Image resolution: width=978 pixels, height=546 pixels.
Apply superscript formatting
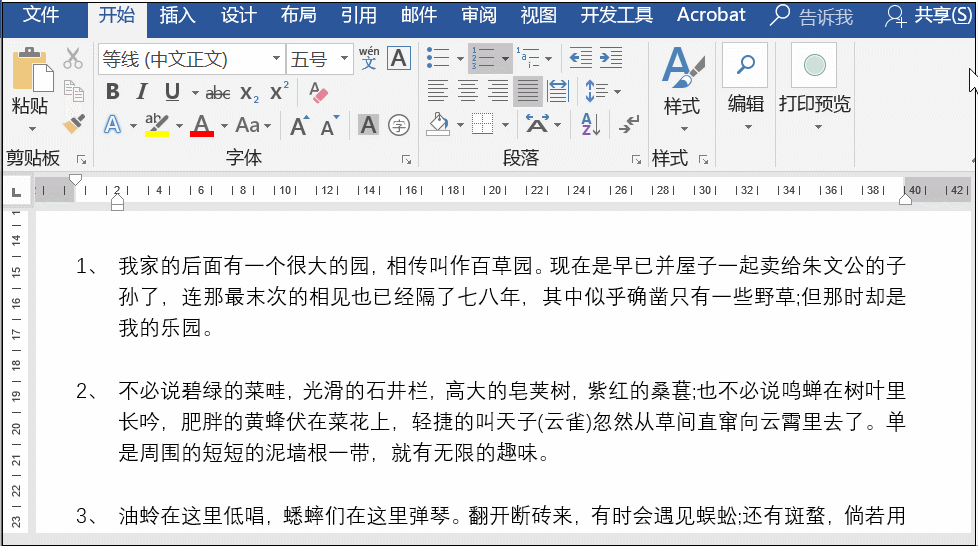tap(279, 92)
